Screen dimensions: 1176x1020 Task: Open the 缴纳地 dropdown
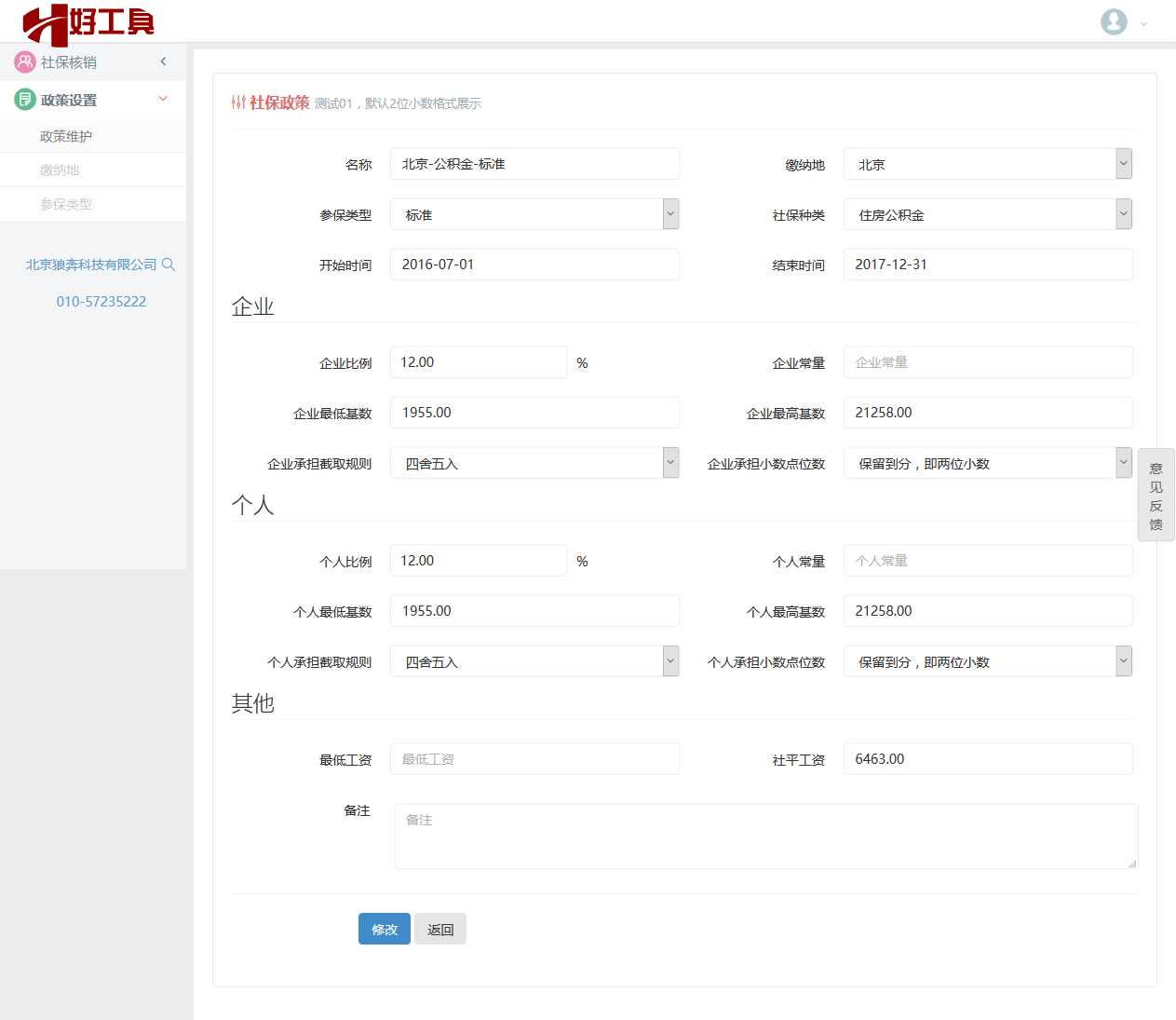coord(988,164)
